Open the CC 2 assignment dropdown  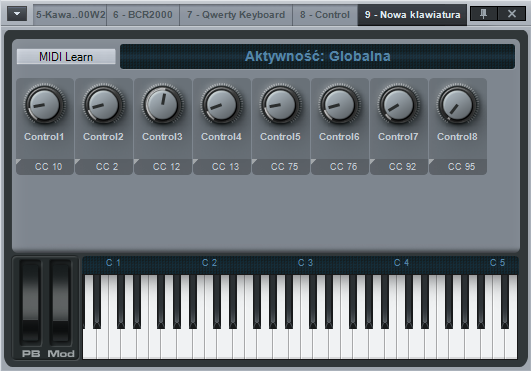(104, 167)
